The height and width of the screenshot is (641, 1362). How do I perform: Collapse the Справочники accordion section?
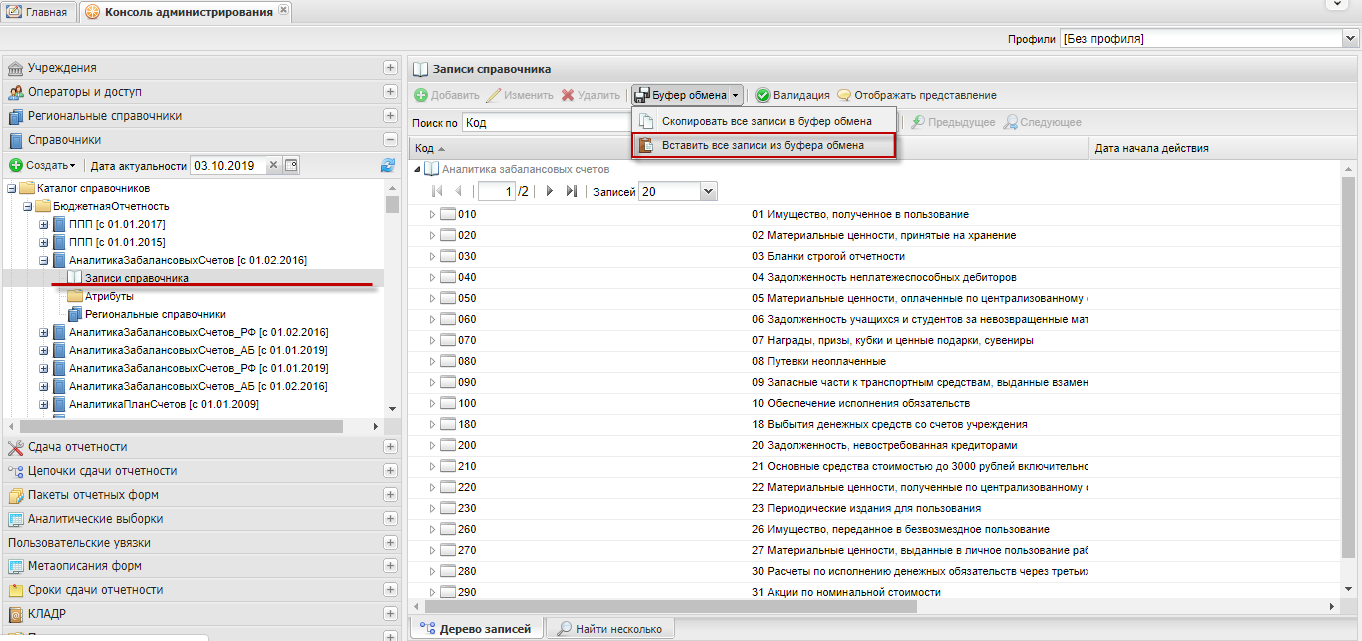[390, 140]
